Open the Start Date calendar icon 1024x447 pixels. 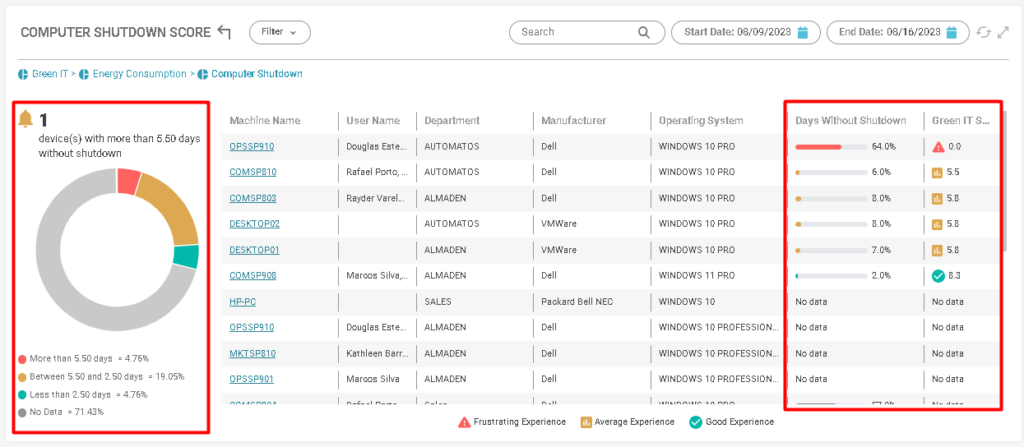(x=803, y=32)
